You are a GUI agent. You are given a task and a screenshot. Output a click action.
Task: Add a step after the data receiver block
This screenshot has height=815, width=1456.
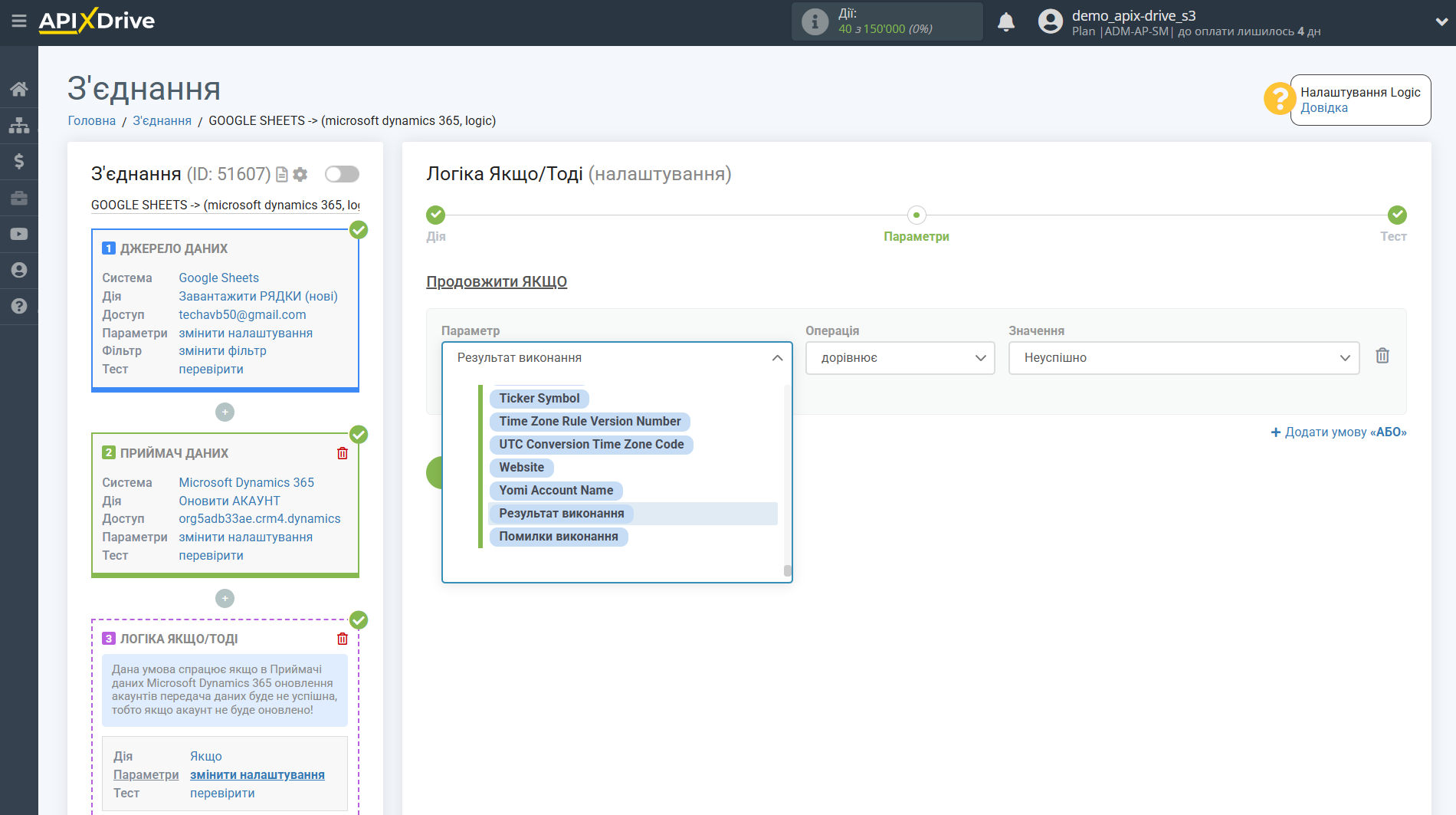[225, 598]
